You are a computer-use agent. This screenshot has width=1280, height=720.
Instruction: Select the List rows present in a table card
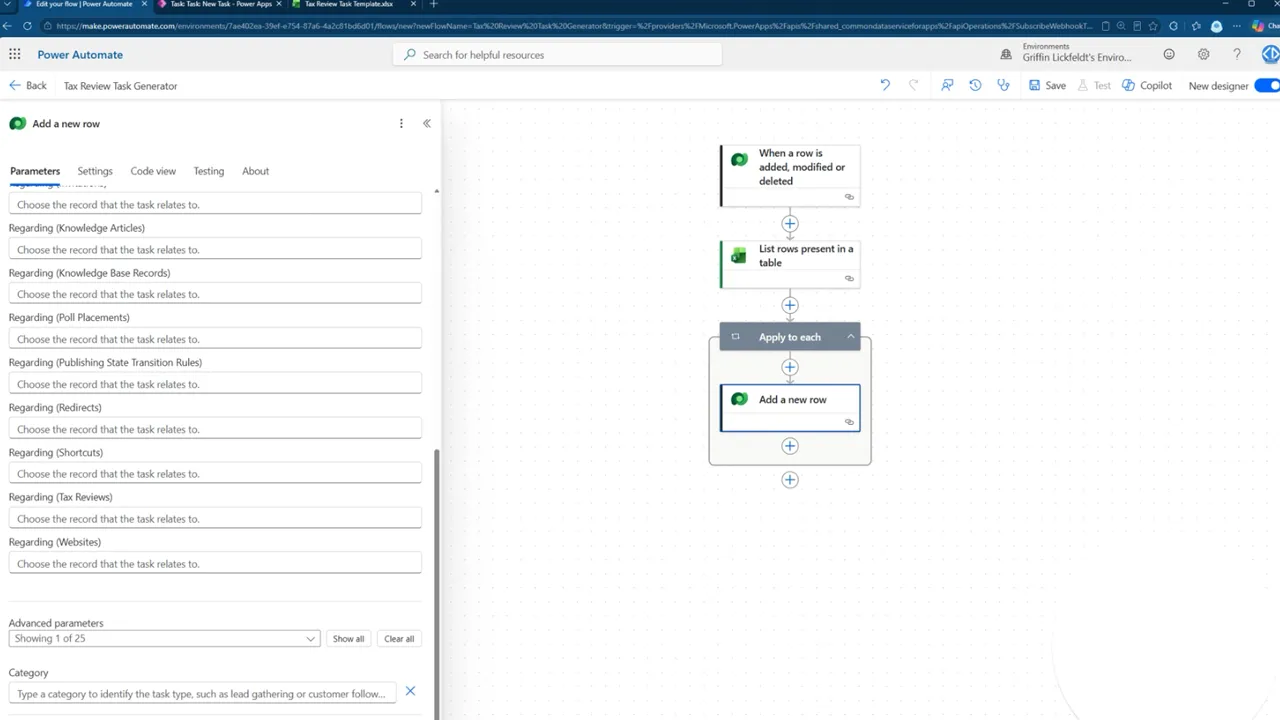790,263
